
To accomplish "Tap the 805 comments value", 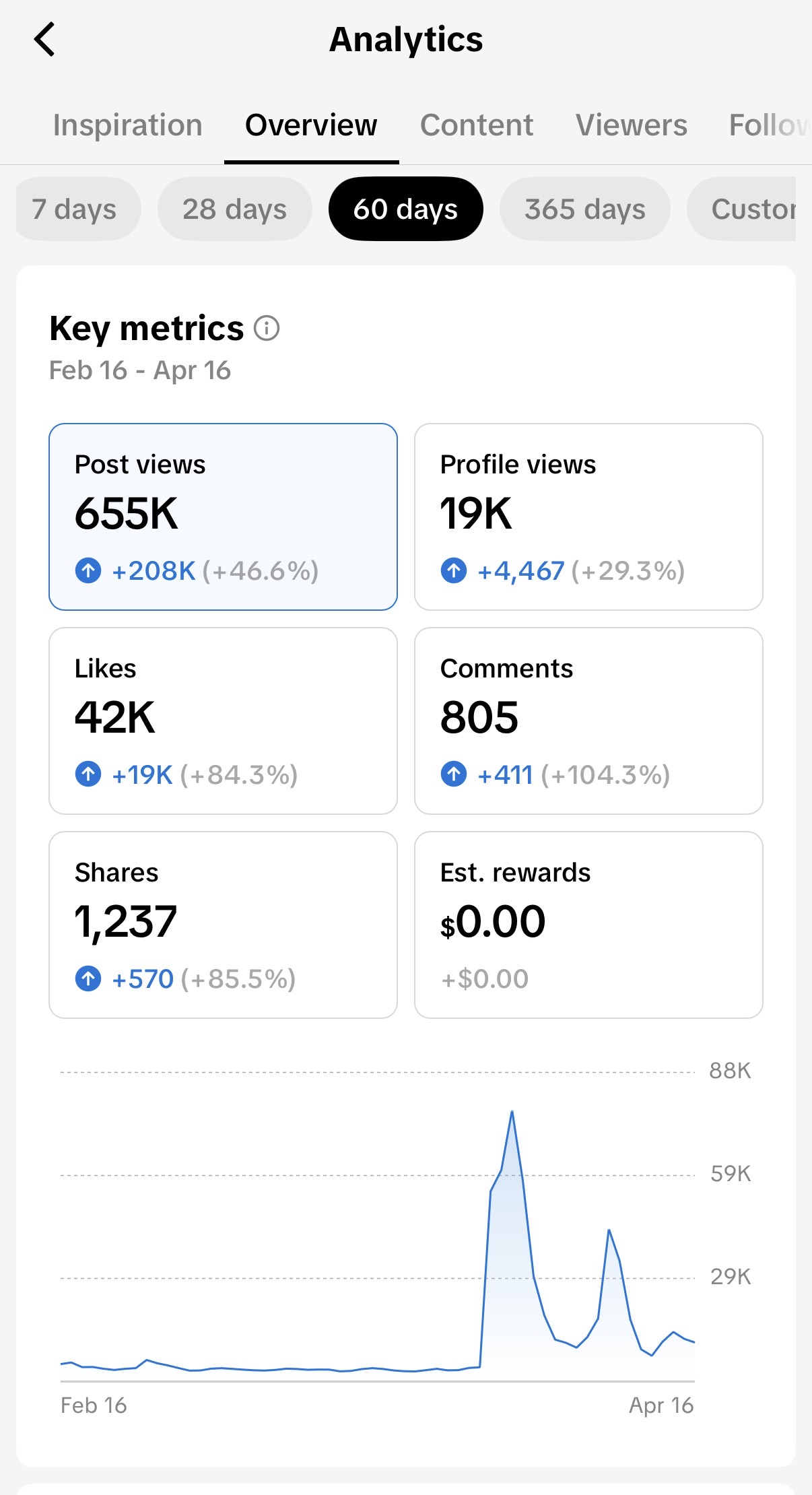I will (x=479, y=717).
